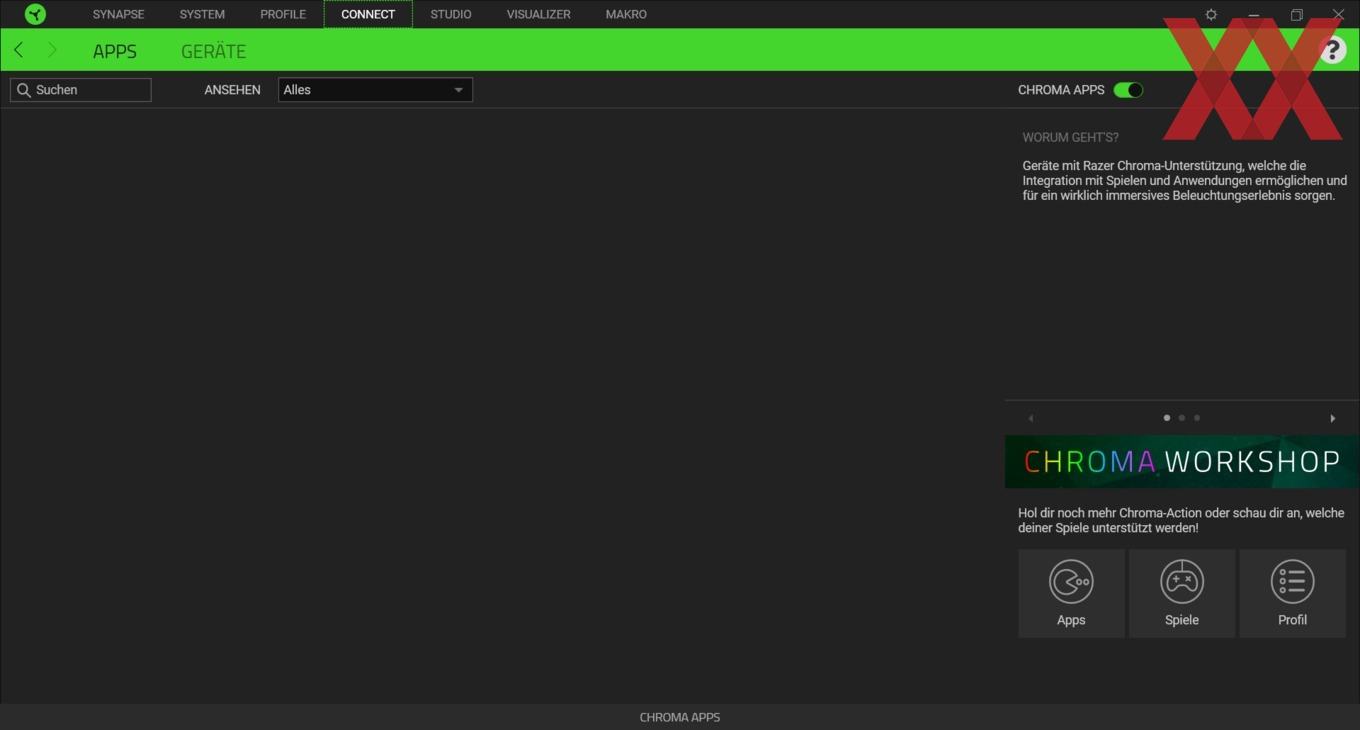The image size is (1360, 730).
Task: Select the Connect tab
Action: pos(368,14)
